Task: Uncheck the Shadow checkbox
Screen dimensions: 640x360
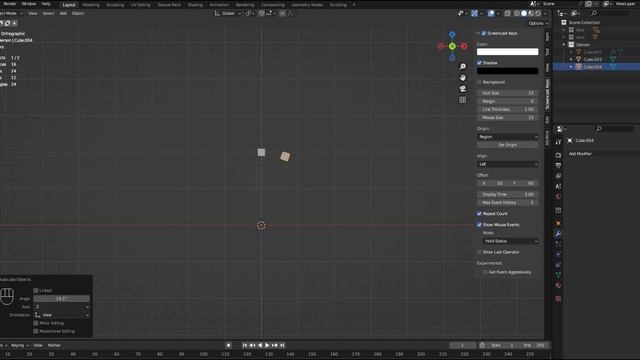Action: (480, 63)
